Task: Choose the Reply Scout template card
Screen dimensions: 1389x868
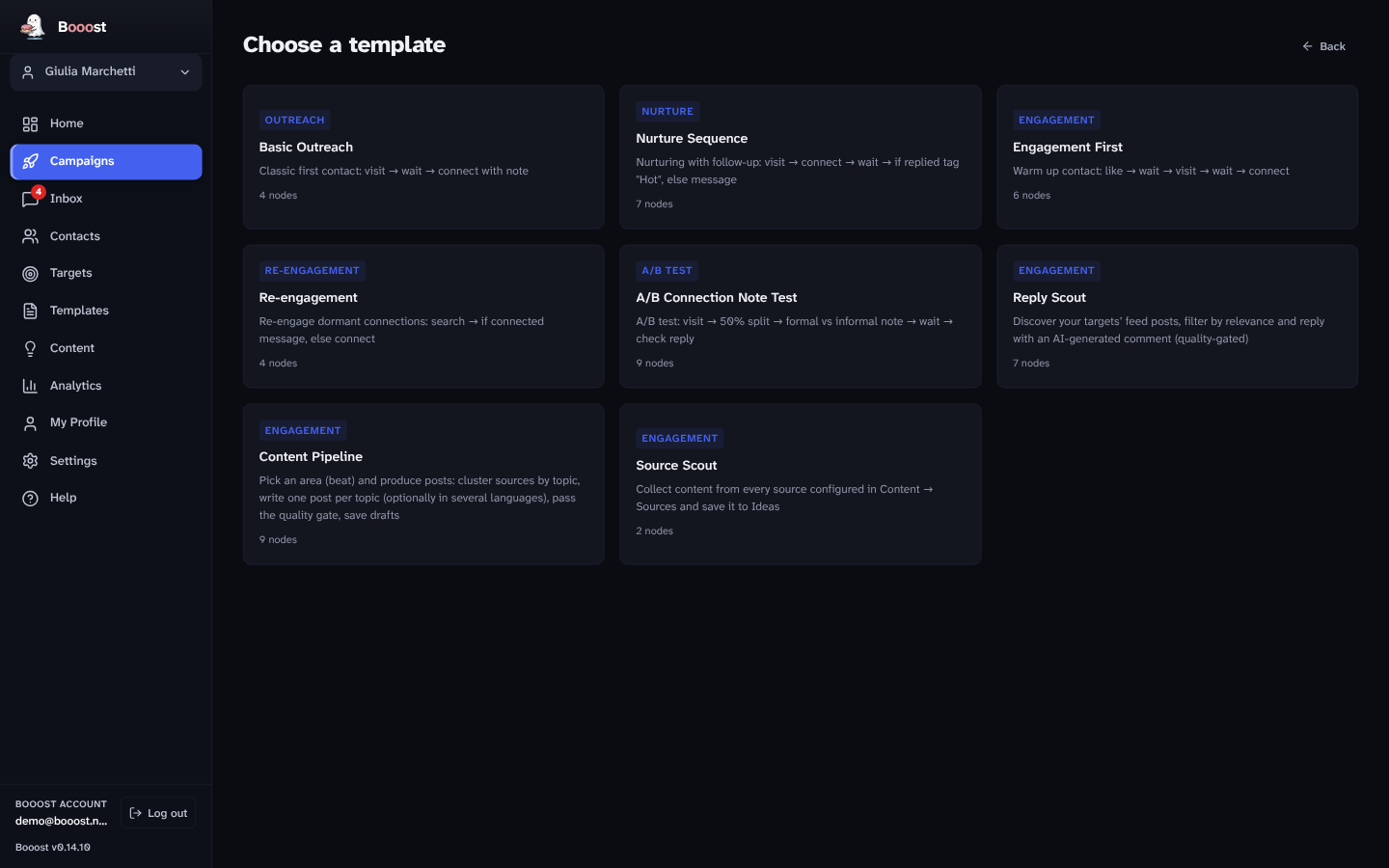Action: tap(1177, 316)
